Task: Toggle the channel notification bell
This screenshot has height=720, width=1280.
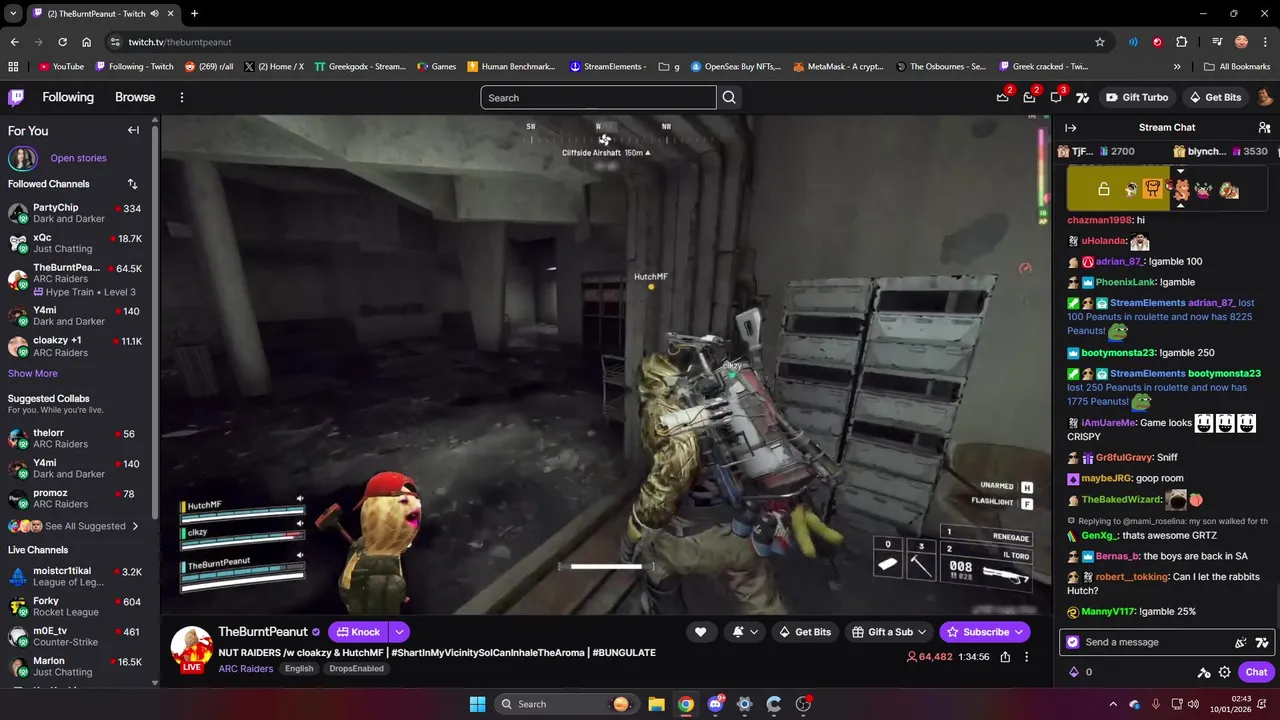Action: pos(738,632)
